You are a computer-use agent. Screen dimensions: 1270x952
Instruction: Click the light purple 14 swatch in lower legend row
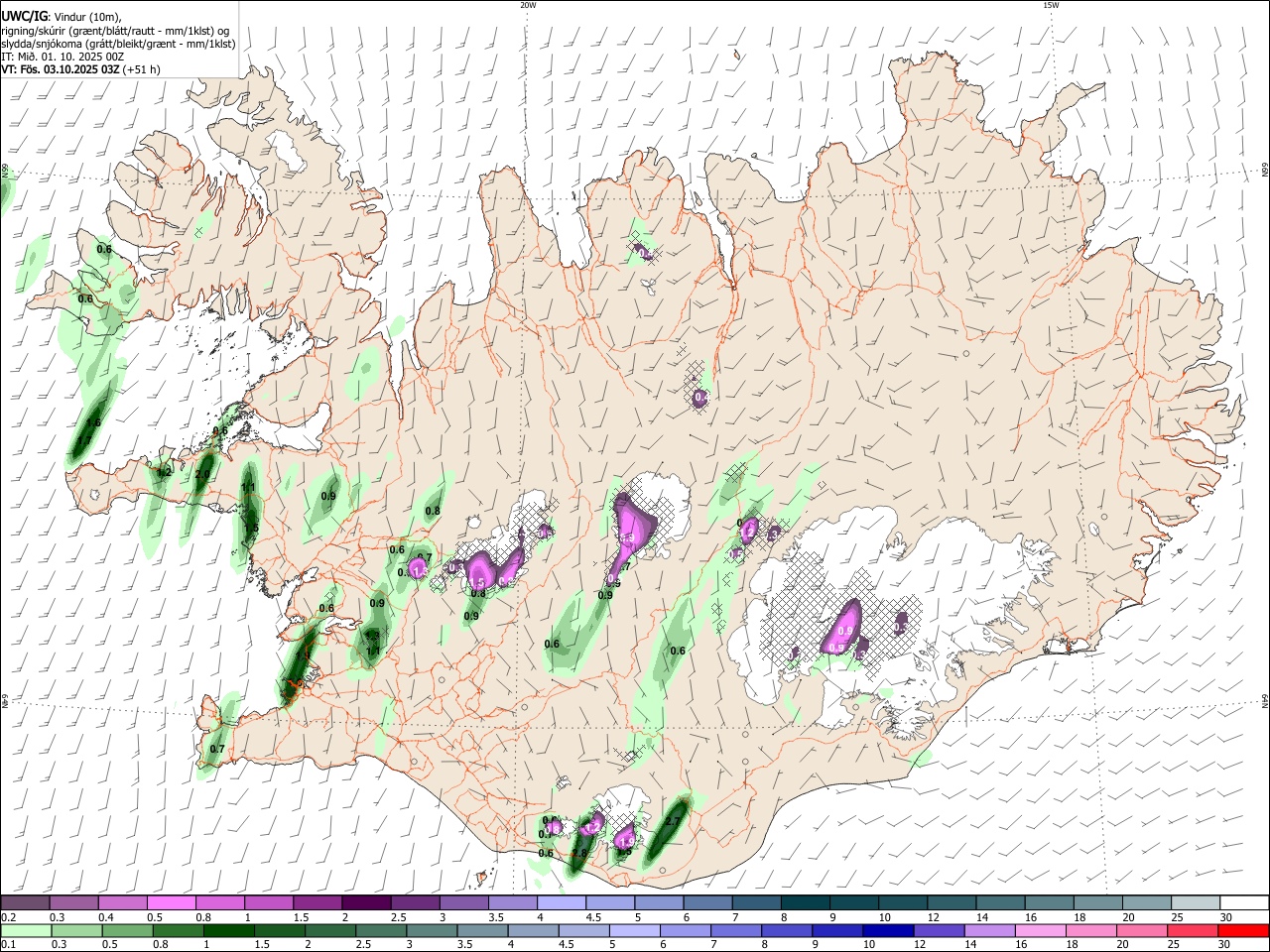pos(990,930)
